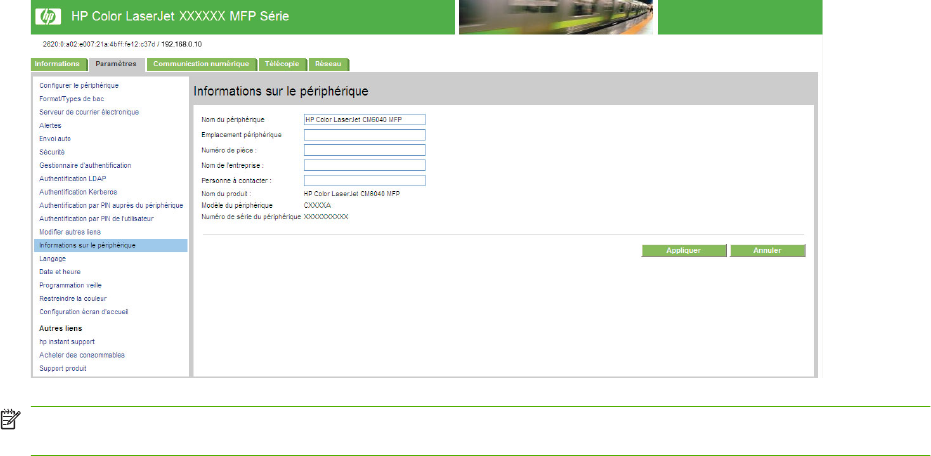
Task: Click the CXXXXA model value
Action: [317, 205]
